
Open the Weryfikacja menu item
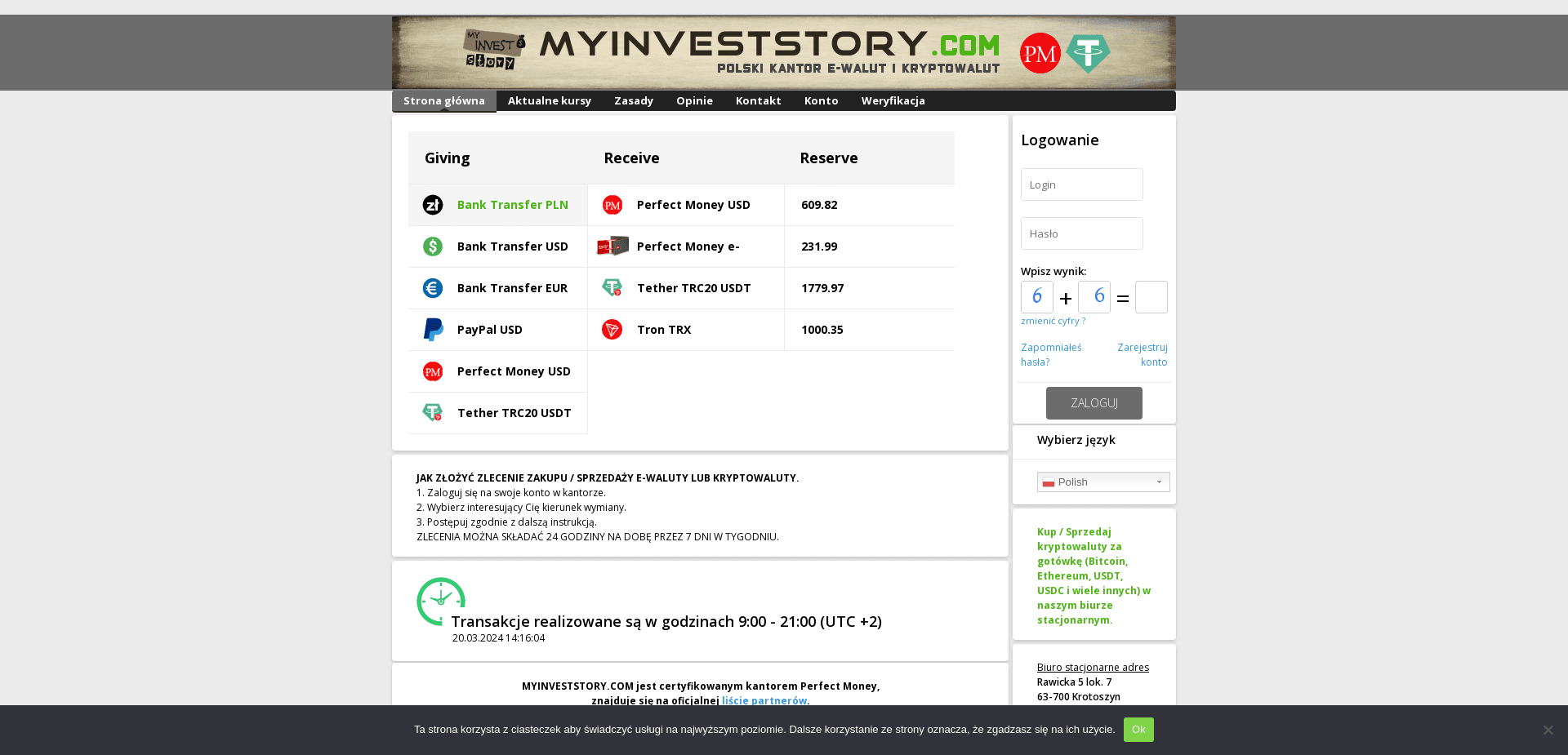click(893, 100)
